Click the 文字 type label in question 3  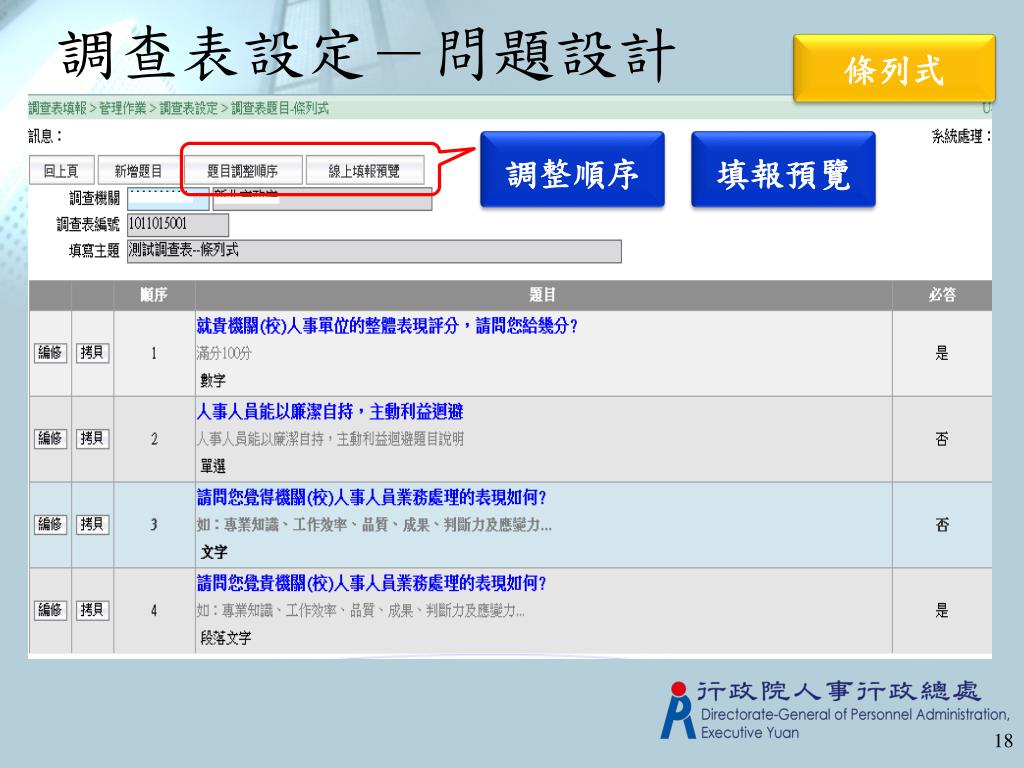pyautogui.click(x=214, y=552)
